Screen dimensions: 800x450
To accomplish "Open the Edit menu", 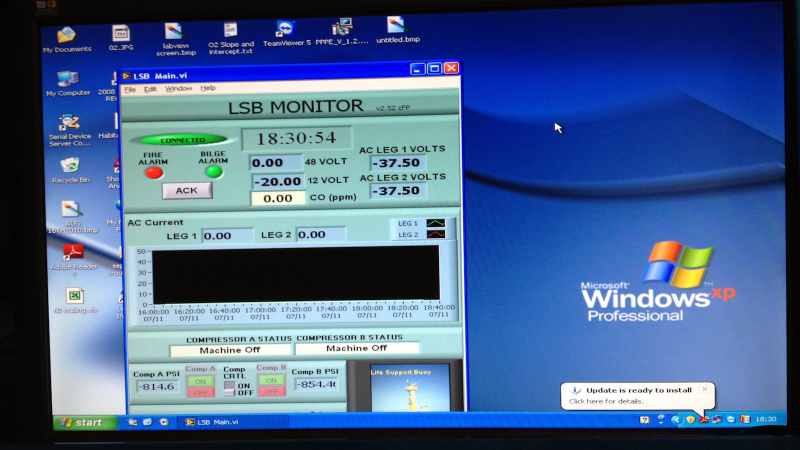I will 150,89.
